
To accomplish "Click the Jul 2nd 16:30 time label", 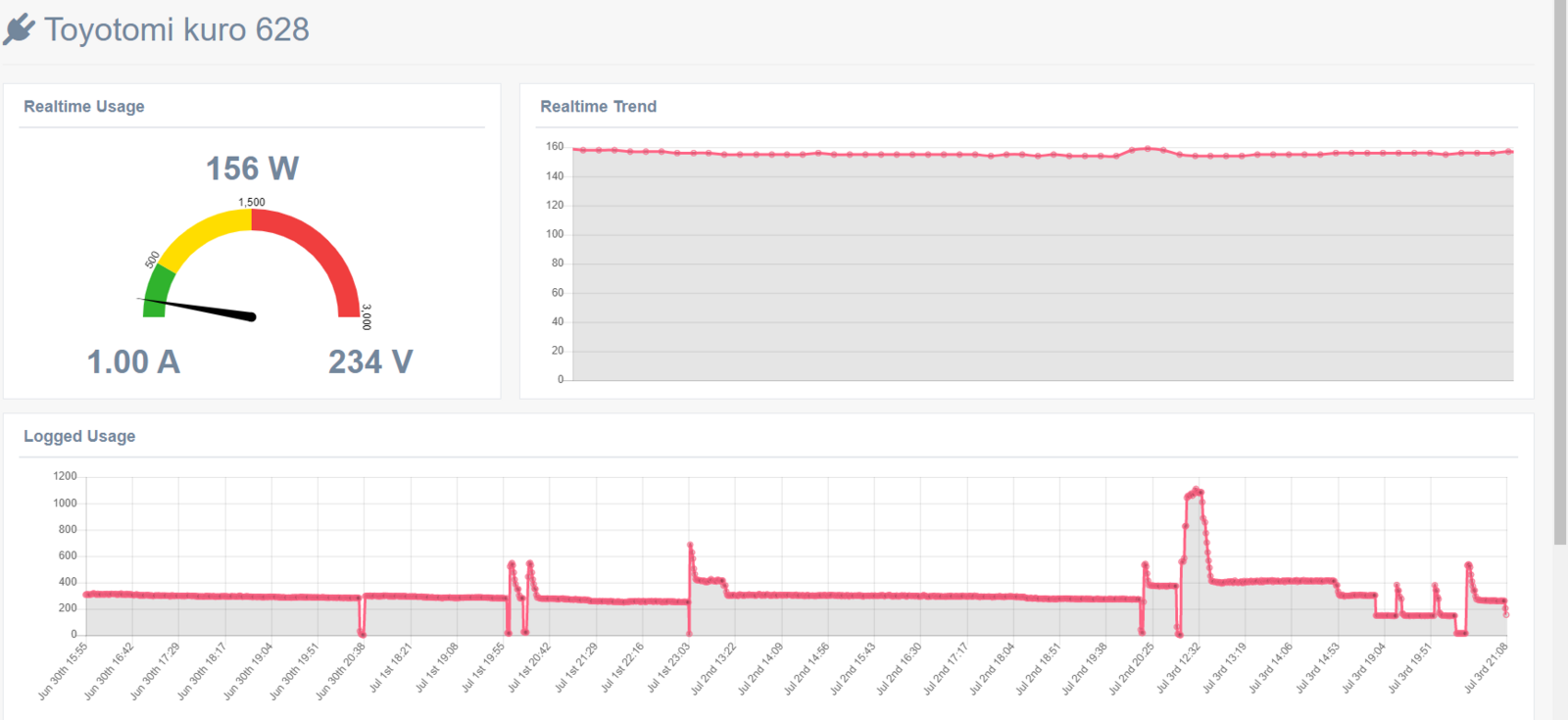I will [x=899, y=669].
